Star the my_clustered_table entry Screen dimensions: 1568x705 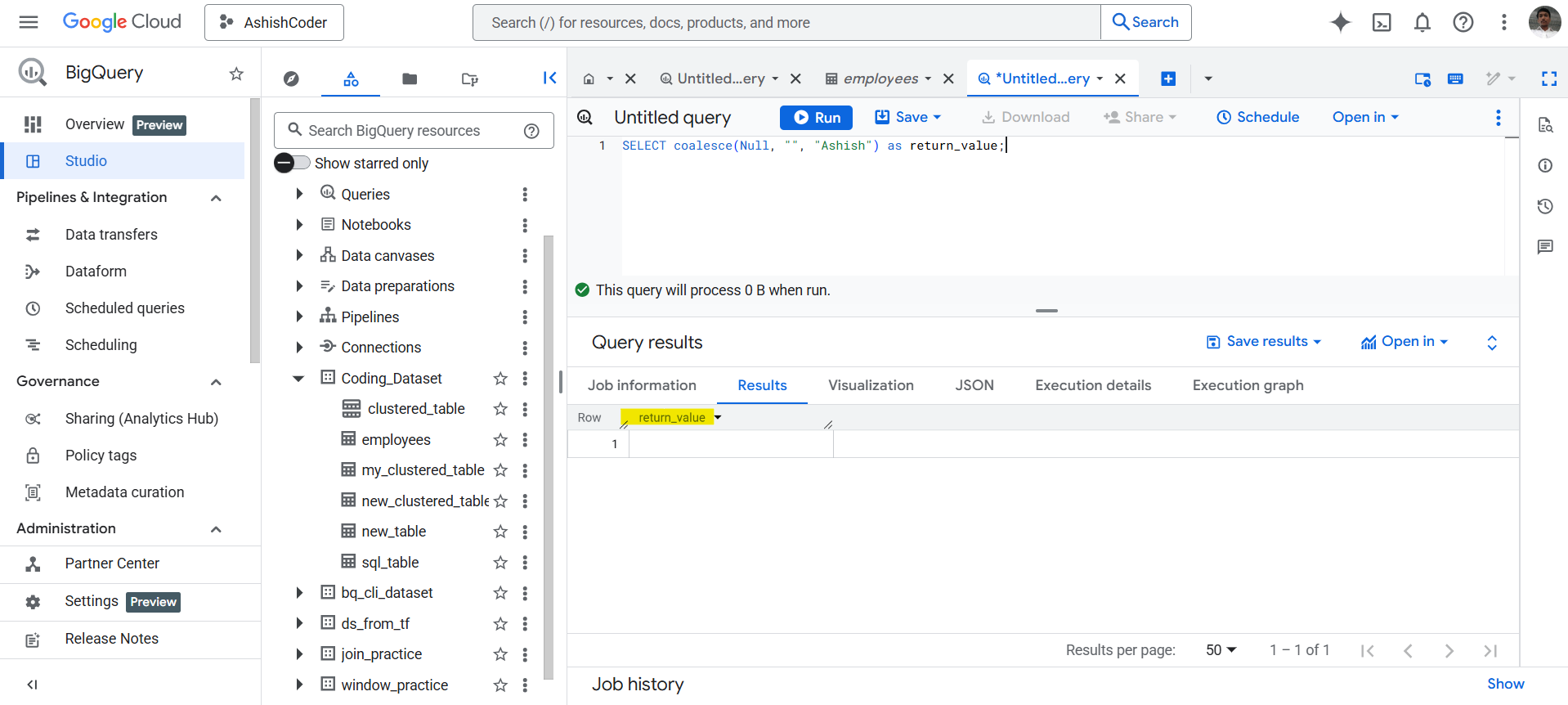tap(500, 470)
